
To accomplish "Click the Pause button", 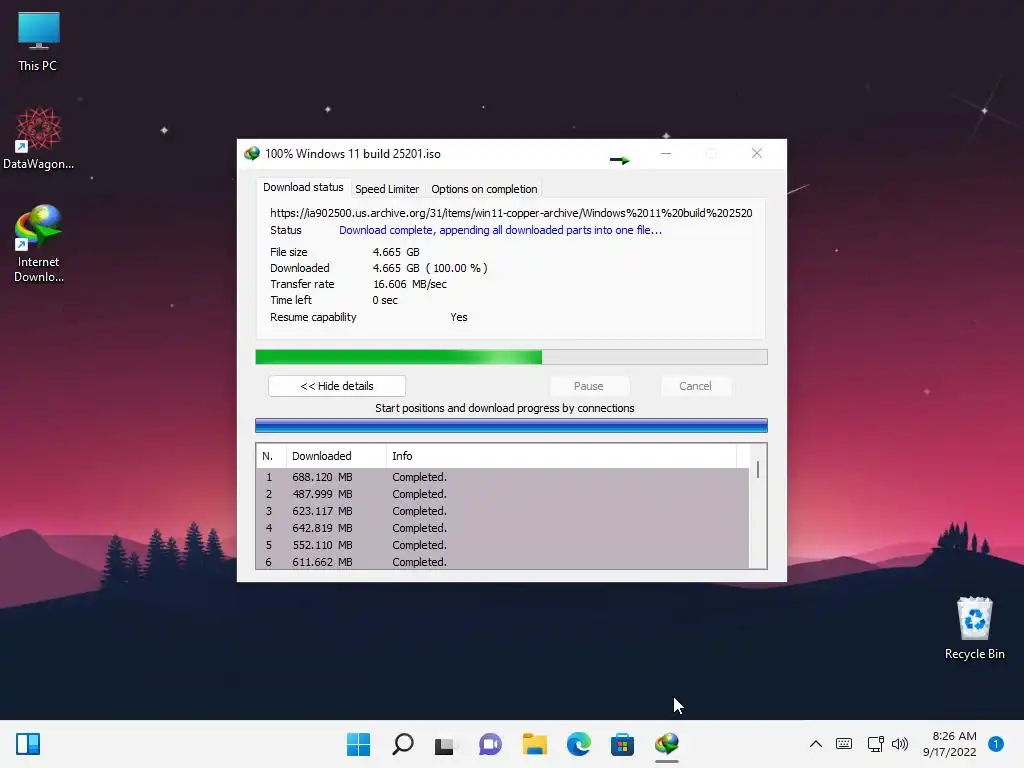I will pos(588,386).
